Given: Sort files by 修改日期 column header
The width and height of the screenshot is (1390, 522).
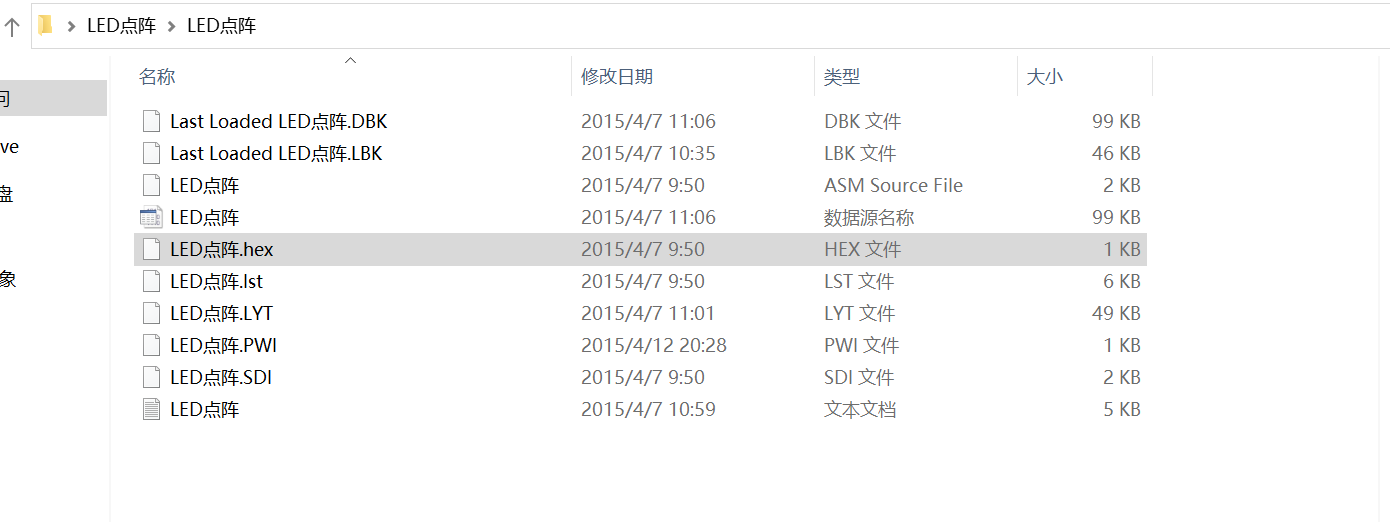Looking at the screenshot, I should tap(617, 77).
